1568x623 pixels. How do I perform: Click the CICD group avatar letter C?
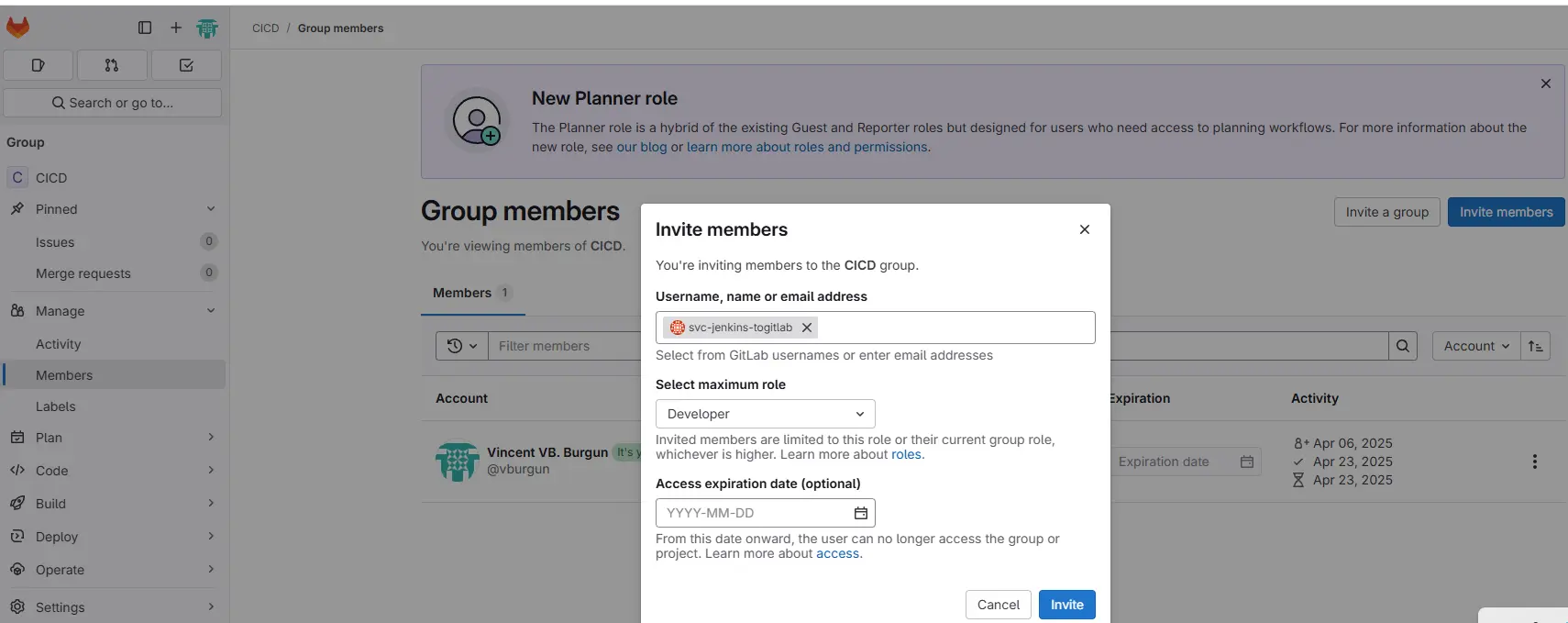pyautogui.click(x=17, y=177)
